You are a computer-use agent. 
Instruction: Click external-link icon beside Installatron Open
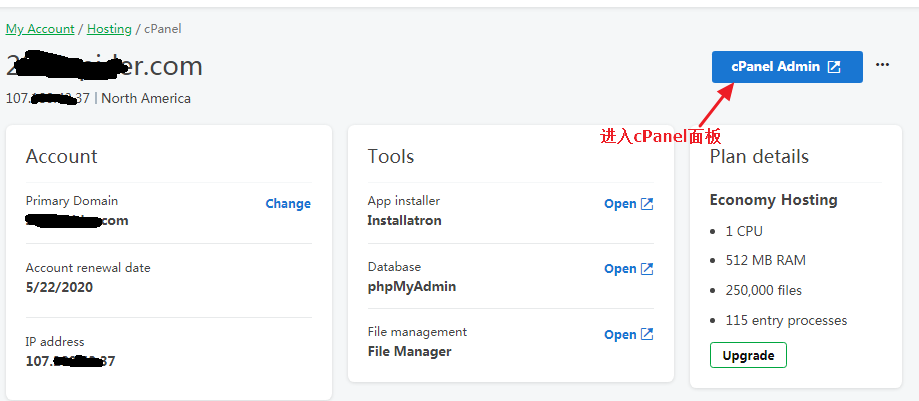point(647,204)
